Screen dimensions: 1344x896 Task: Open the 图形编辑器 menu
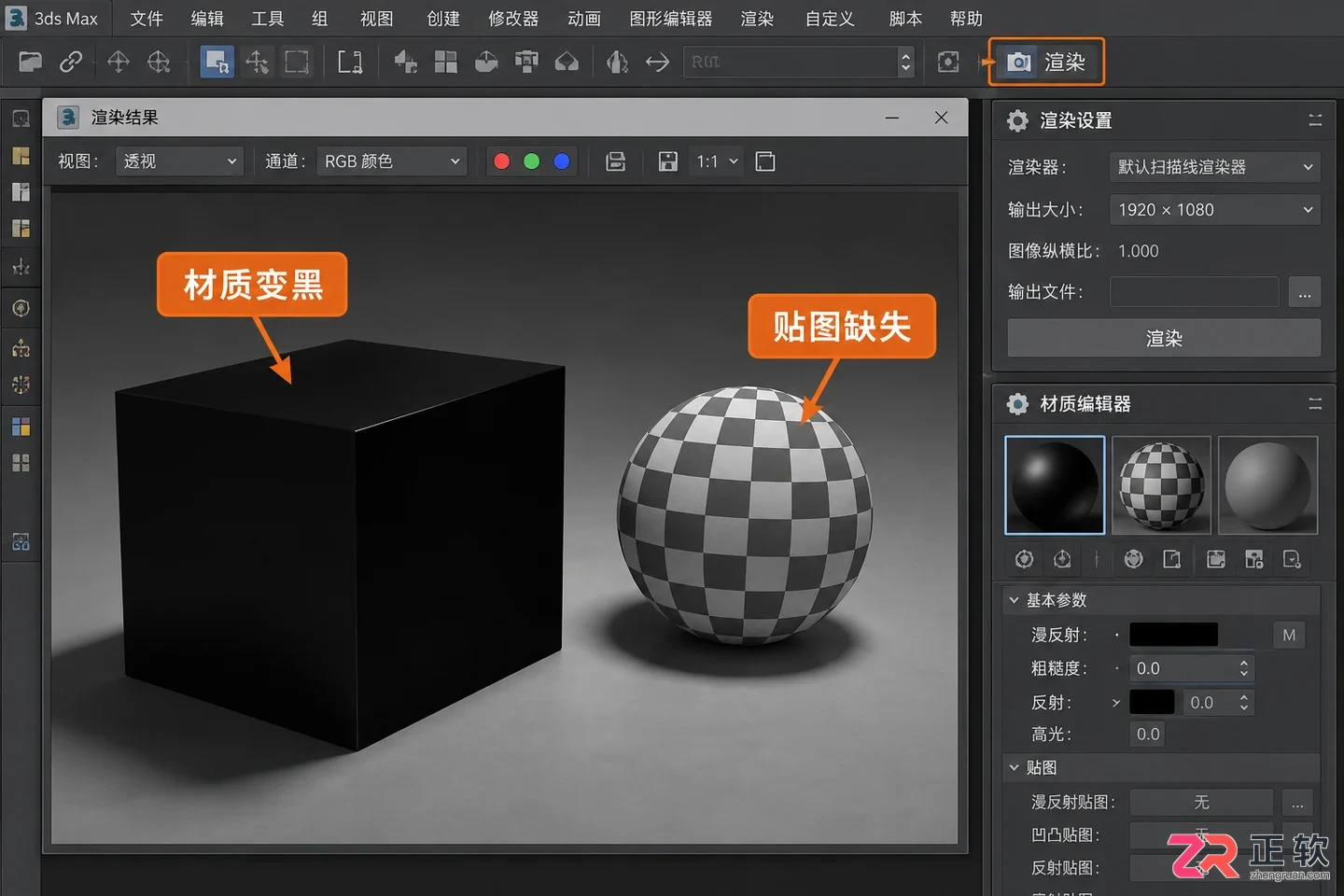(670, 19)
